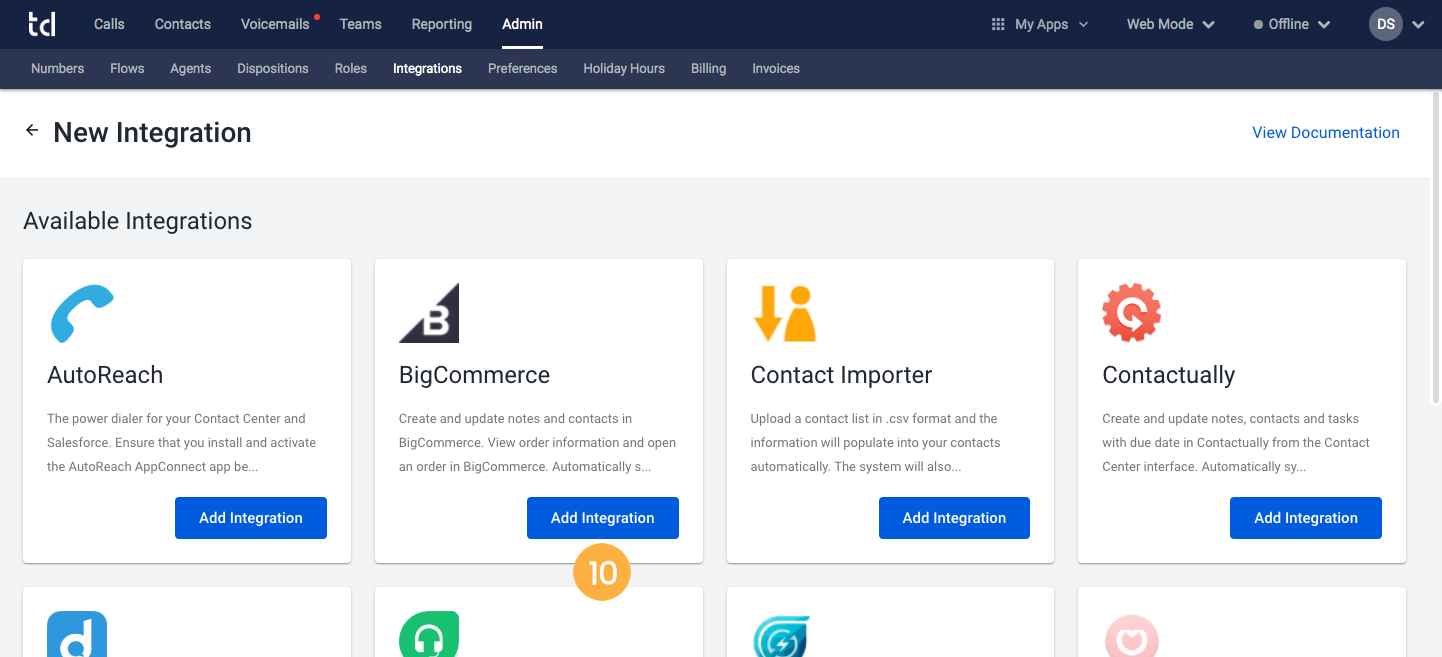Screen dimensions: 1442x657
Task: Select the Integrations sub-tab
Action: (427, 68)
